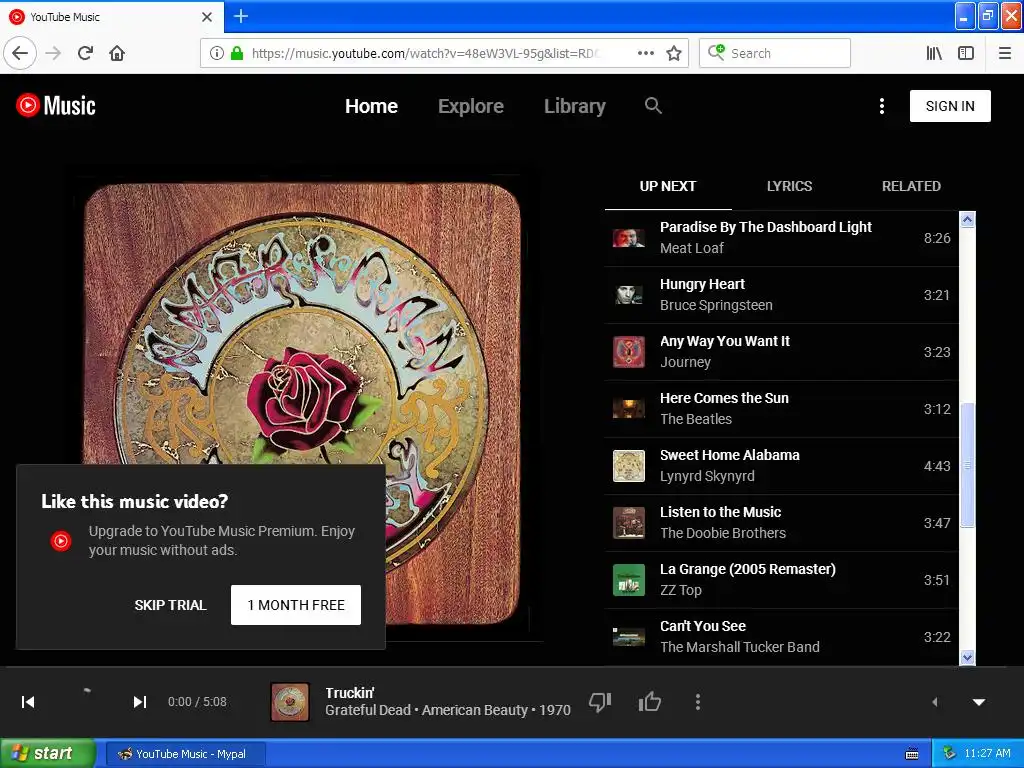Open the browser hamburger menu
Screen dimensions: 1024x768
1004,53
